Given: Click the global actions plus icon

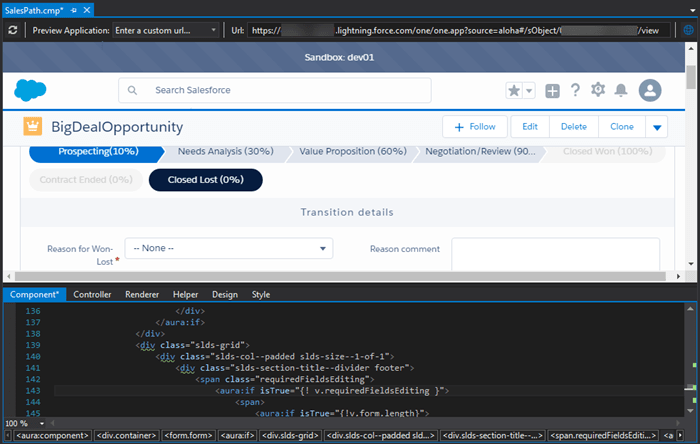Looking at the screenshot, I should 552,91.
